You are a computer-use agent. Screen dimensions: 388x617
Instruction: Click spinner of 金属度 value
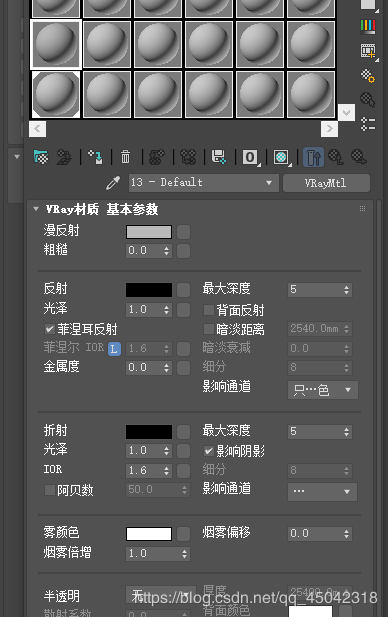(x=166, y=368)
